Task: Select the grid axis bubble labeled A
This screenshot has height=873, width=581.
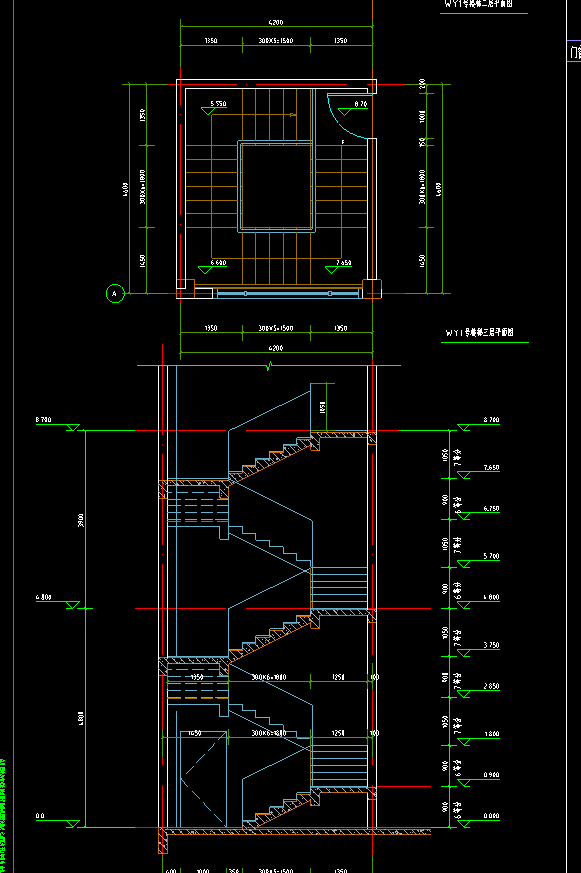Action: [115, 293]
